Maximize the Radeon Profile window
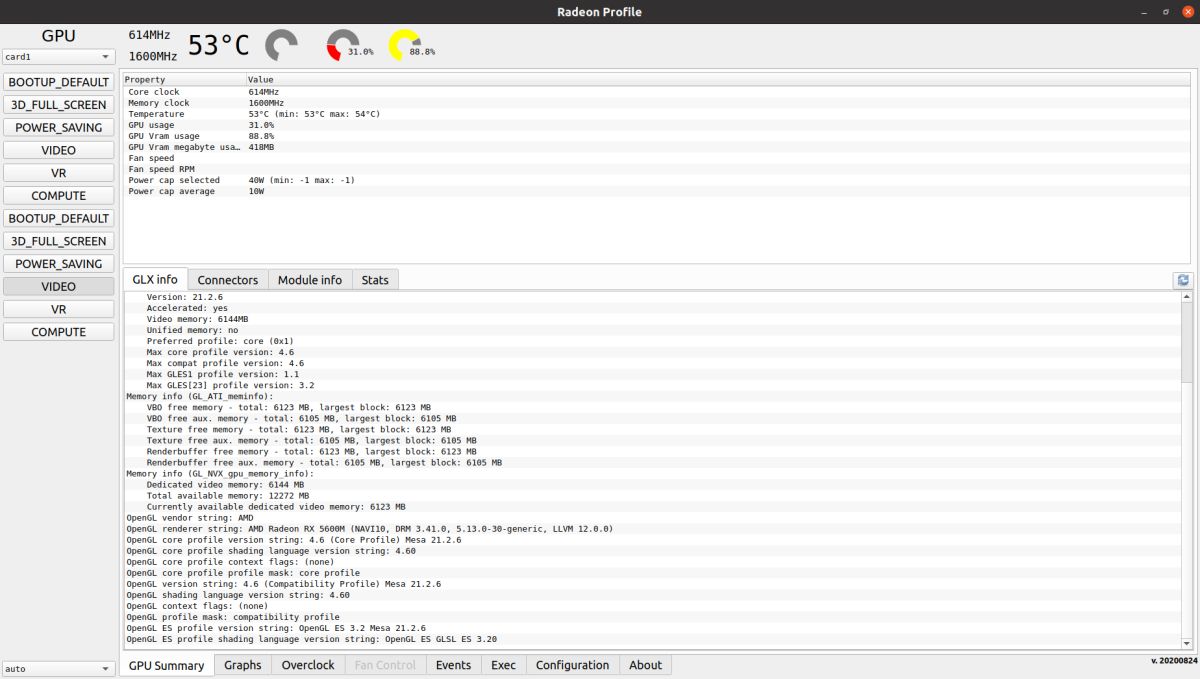 click(1166, 12)
